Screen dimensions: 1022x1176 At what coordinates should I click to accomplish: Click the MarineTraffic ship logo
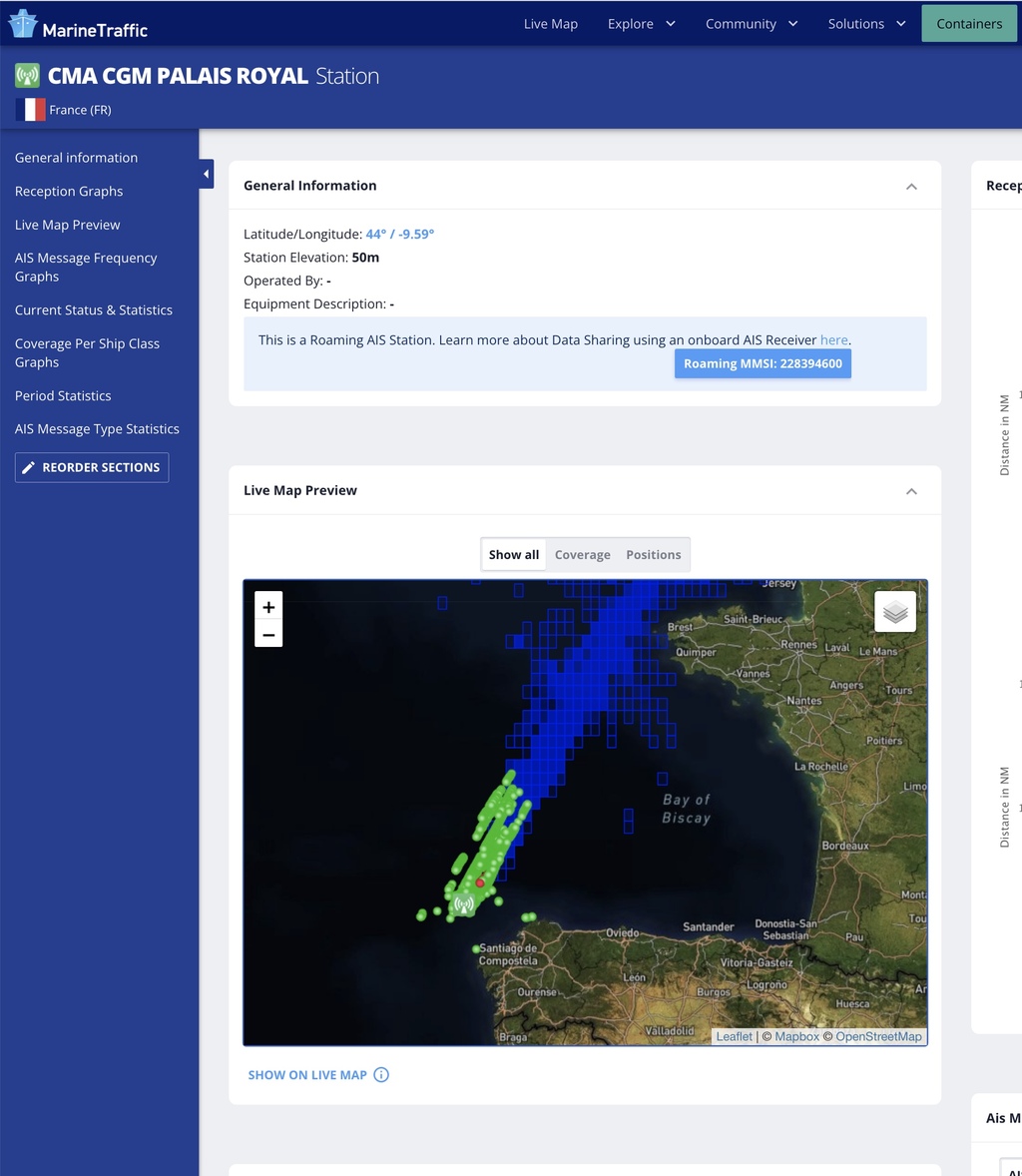point(23,24)
